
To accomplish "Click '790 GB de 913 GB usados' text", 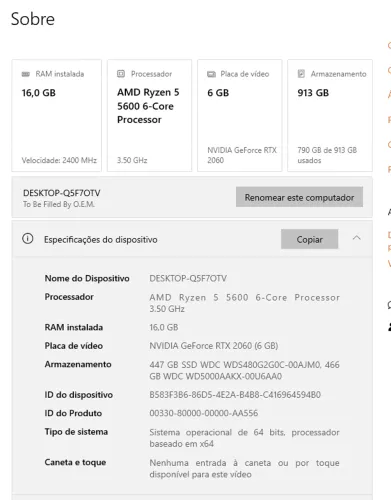I will (x=327, y=155).
